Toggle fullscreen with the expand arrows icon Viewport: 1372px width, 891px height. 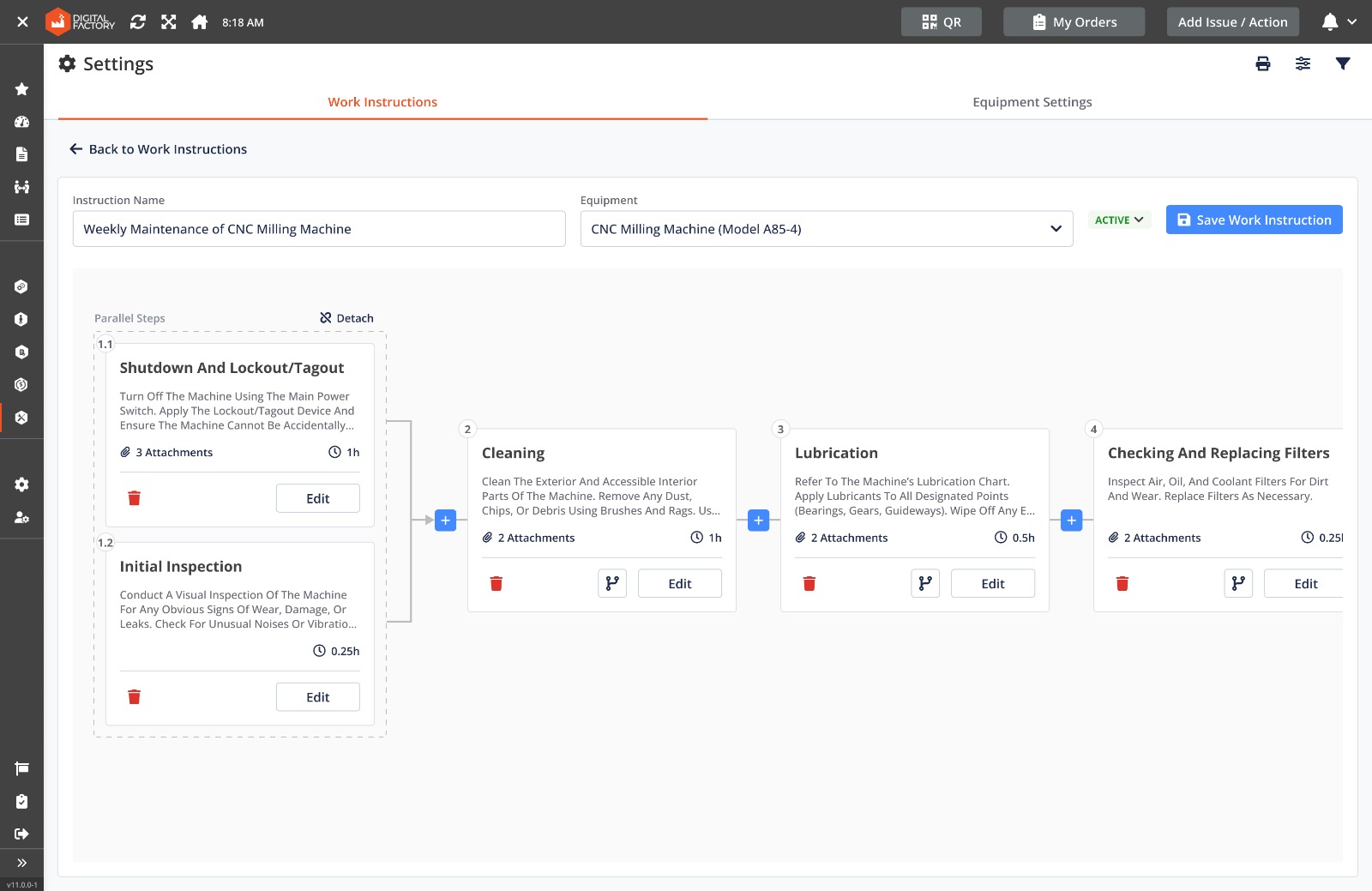click(x=168, y=22)
